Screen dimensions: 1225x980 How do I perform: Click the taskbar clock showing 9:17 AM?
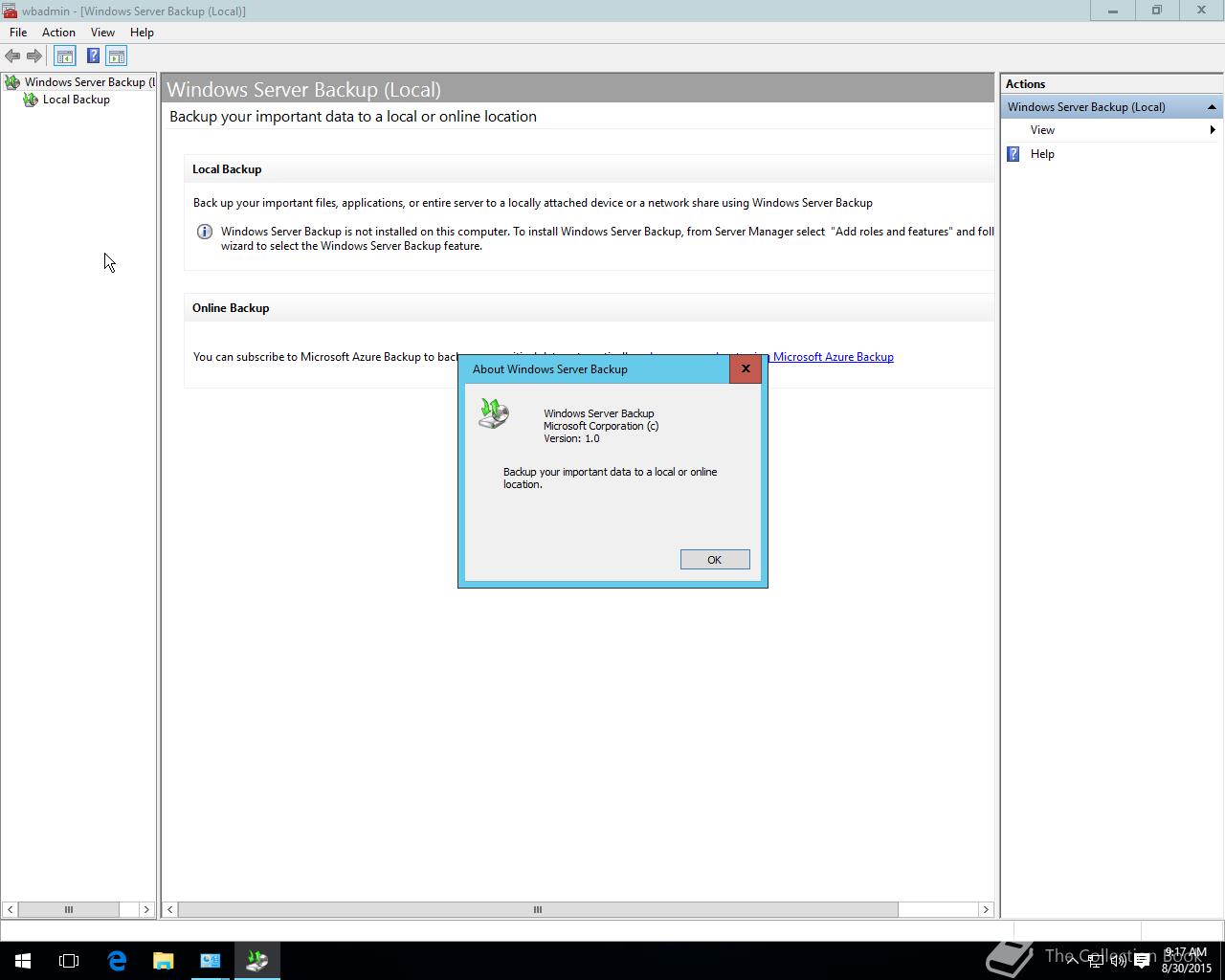[1187, 961]
